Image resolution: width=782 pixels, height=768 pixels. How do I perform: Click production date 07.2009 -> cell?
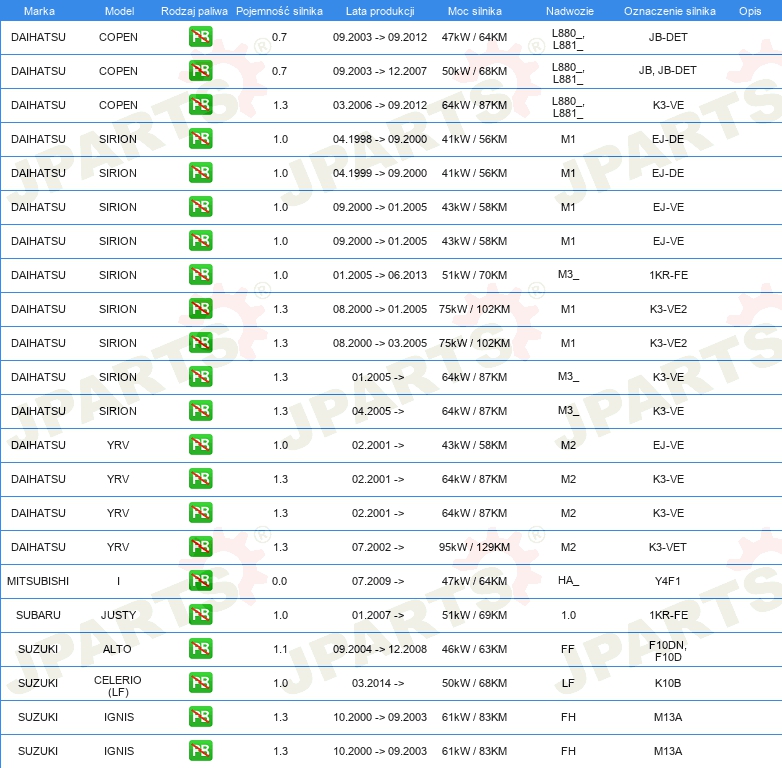pos(378,581)
